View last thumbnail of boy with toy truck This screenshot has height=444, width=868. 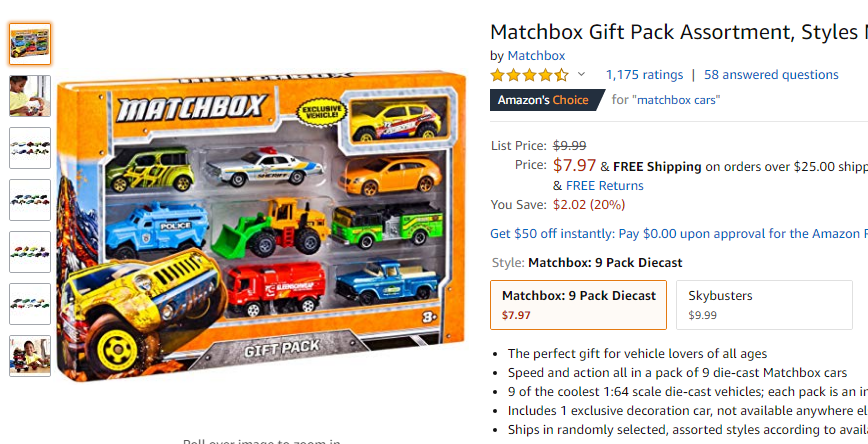coord(30,356)
